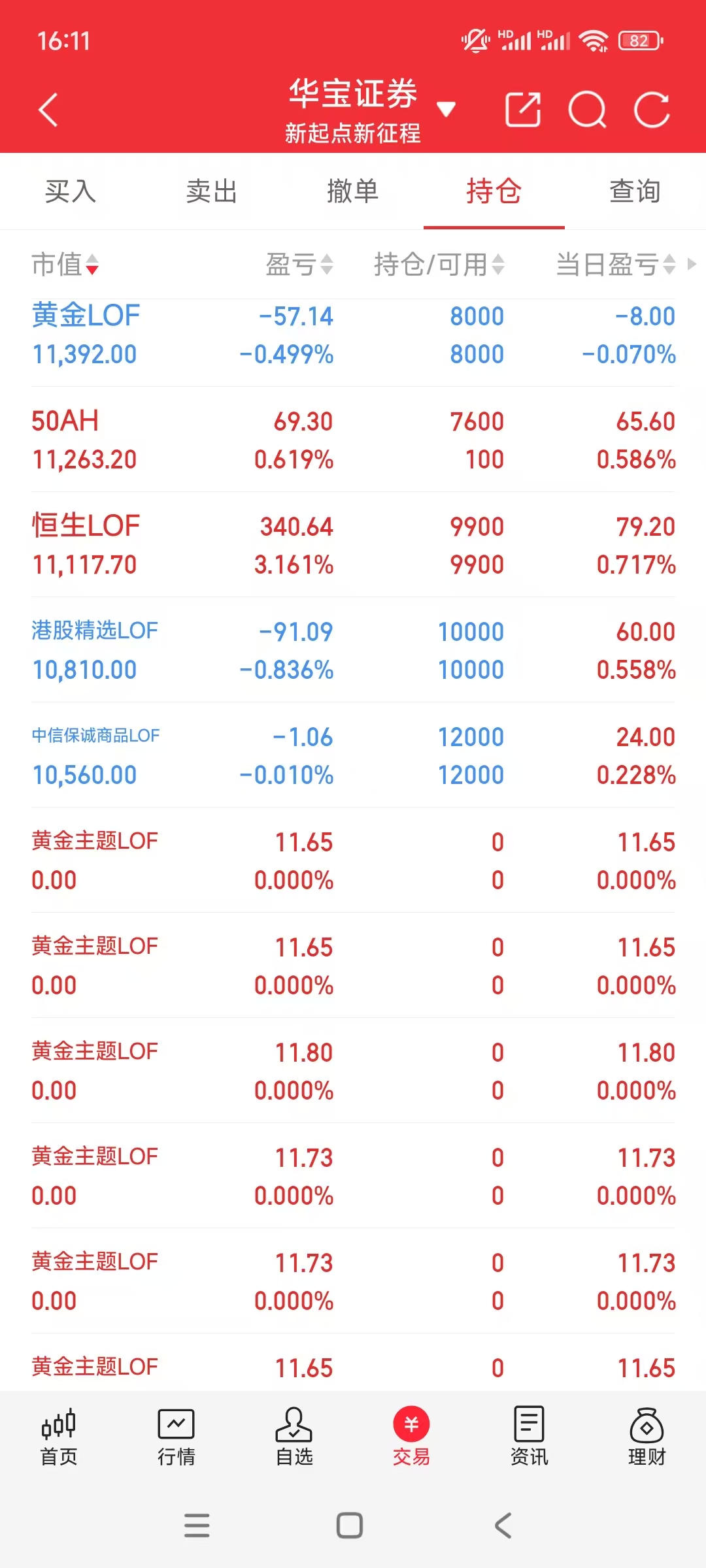Open the 黄金LOF holding row
706x1568 pixels.
pos(353,335)
